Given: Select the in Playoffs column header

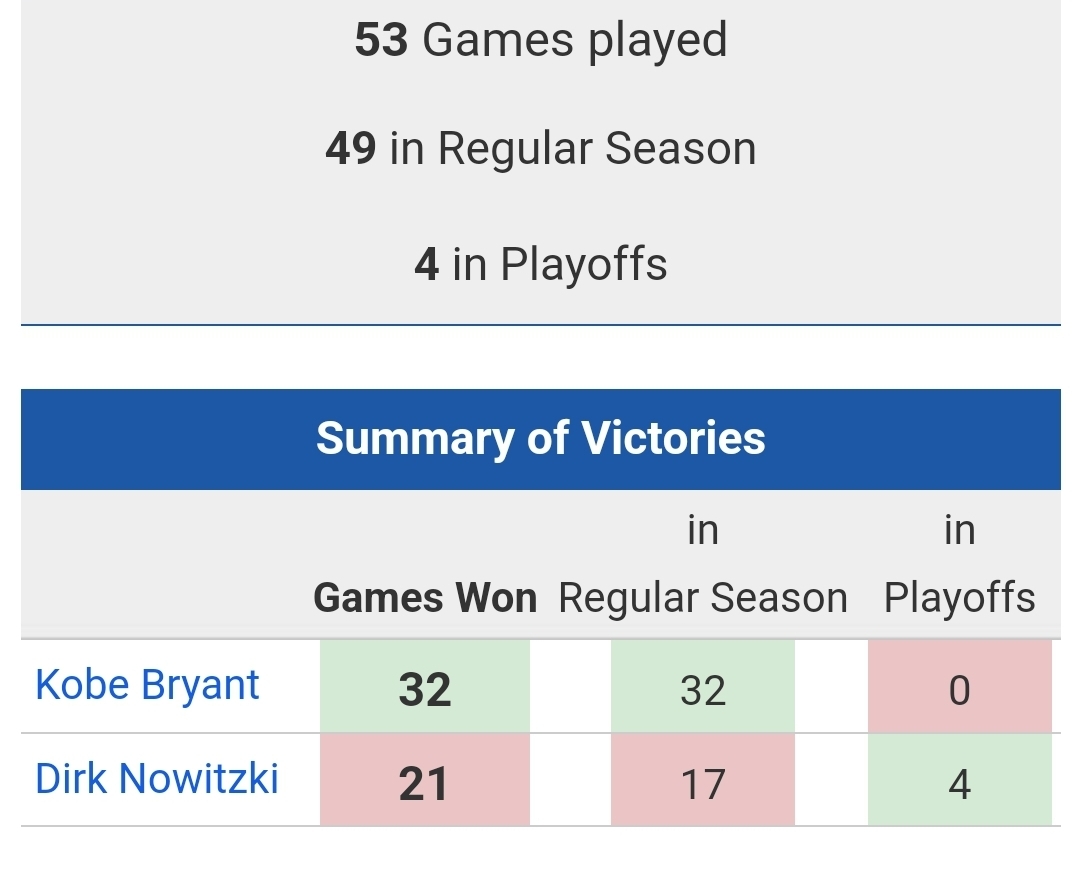Looking at the screenshot, I should [959, 565].
